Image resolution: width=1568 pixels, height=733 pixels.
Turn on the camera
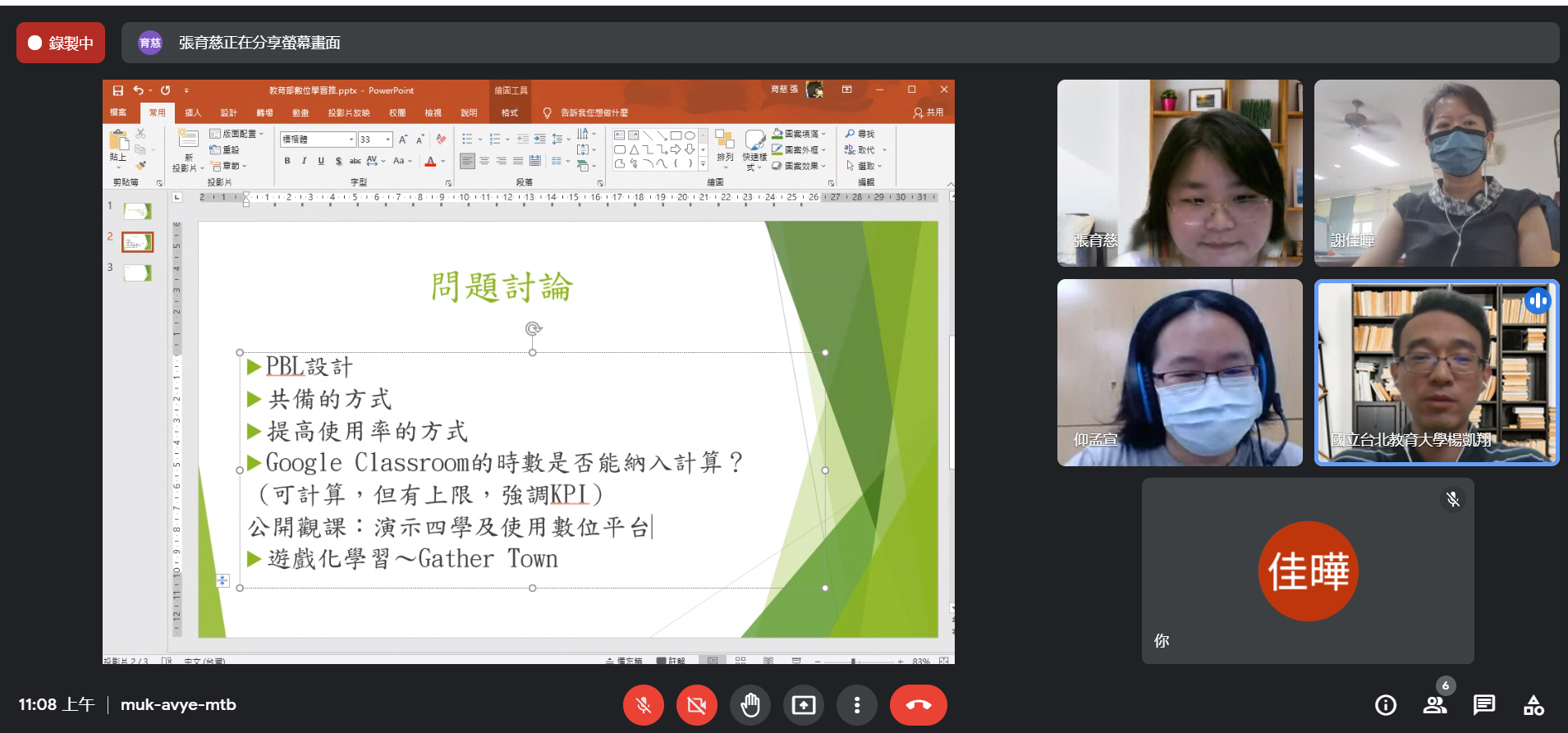point(696,705)
